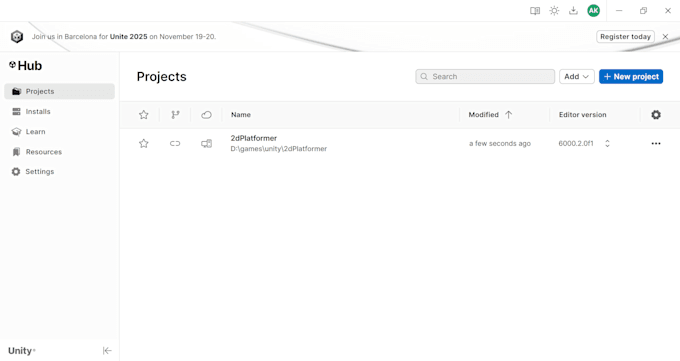Click the Search projects field

[x=485, y=76]
